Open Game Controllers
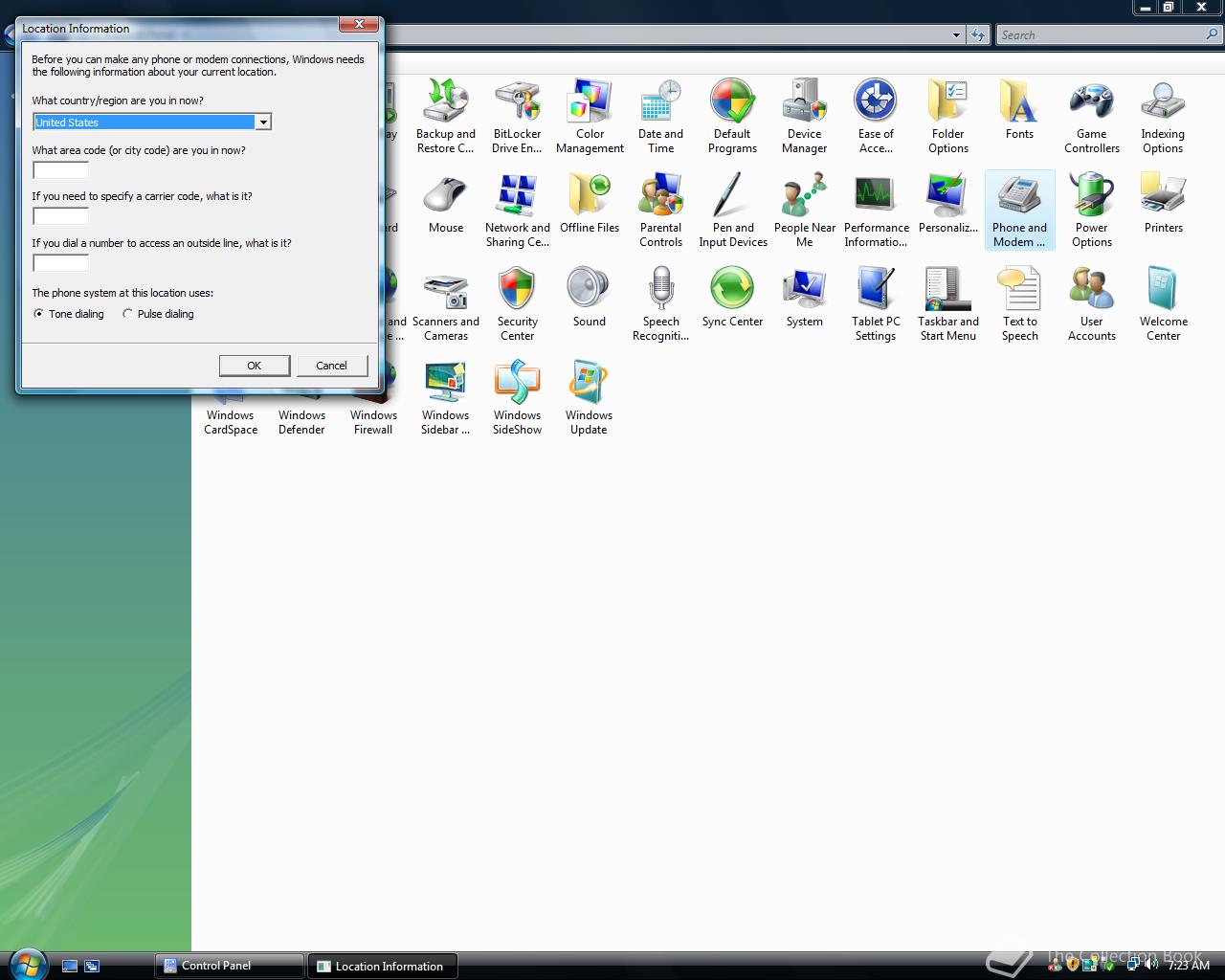Image resolution: width=1225 pixels, height=980 pixels. (x=1091, y=117)
